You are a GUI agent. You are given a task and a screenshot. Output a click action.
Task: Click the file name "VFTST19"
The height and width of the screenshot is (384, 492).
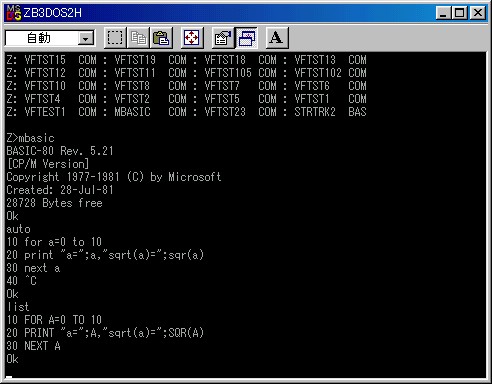pyautogui.click(x=135, y=60)
